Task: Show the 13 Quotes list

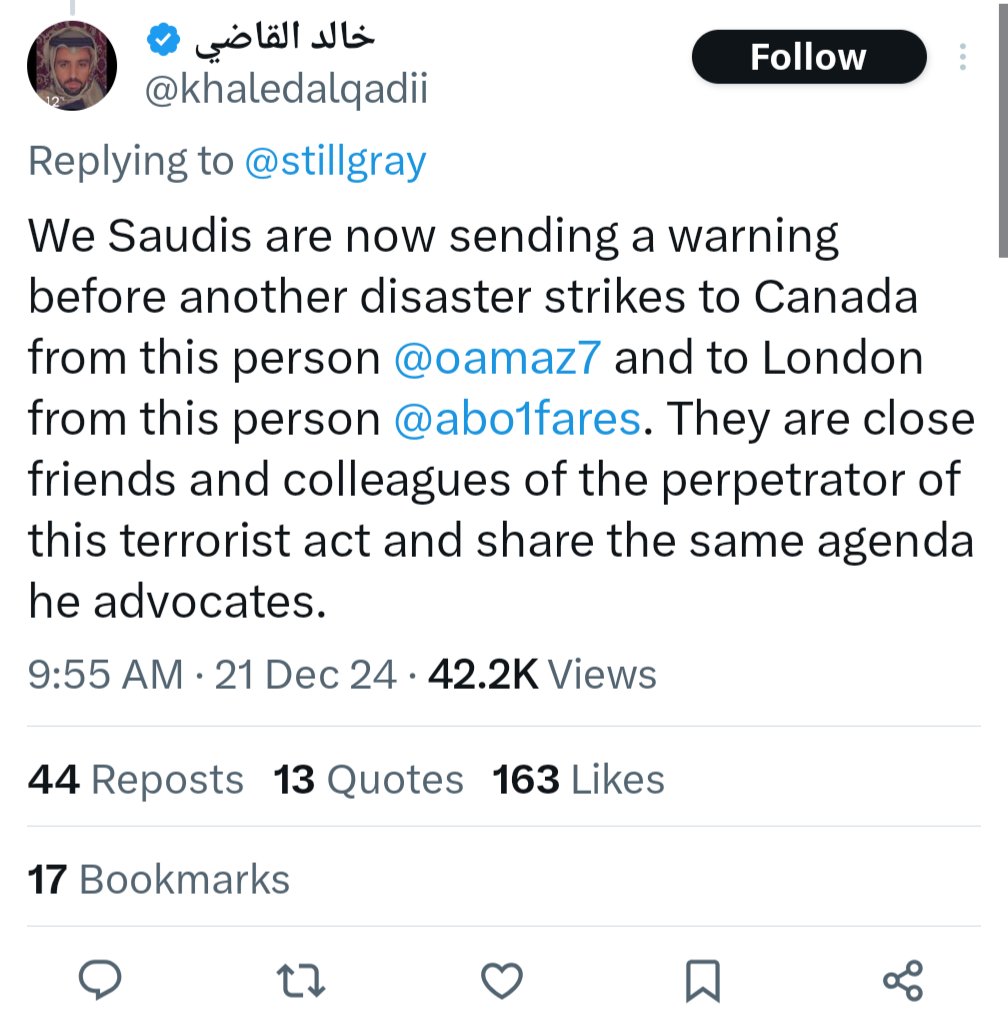Action: [x=368, y=780]
